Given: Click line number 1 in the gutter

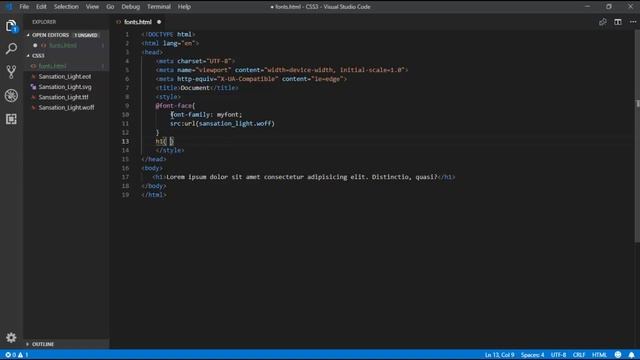Looking at the screenshot, I should click(127, 34).
